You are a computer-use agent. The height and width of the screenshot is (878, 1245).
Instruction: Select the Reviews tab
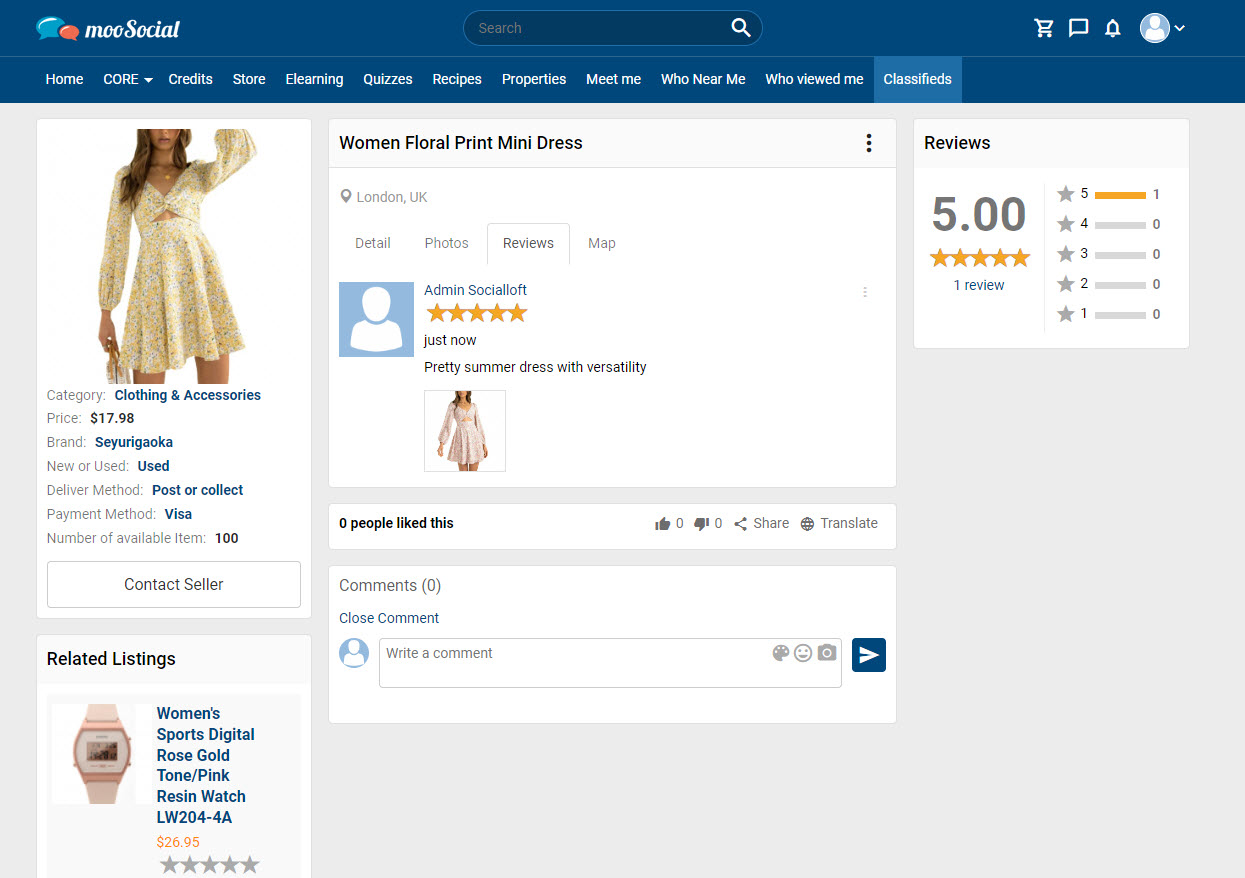[x=528, y=243]
